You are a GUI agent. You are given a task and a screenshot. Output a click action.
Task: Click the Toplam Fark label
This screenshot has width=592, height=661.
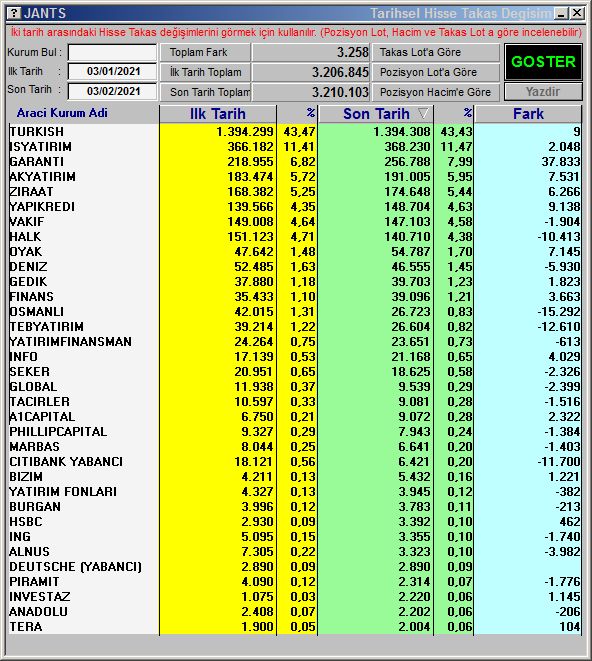(205, 53)
